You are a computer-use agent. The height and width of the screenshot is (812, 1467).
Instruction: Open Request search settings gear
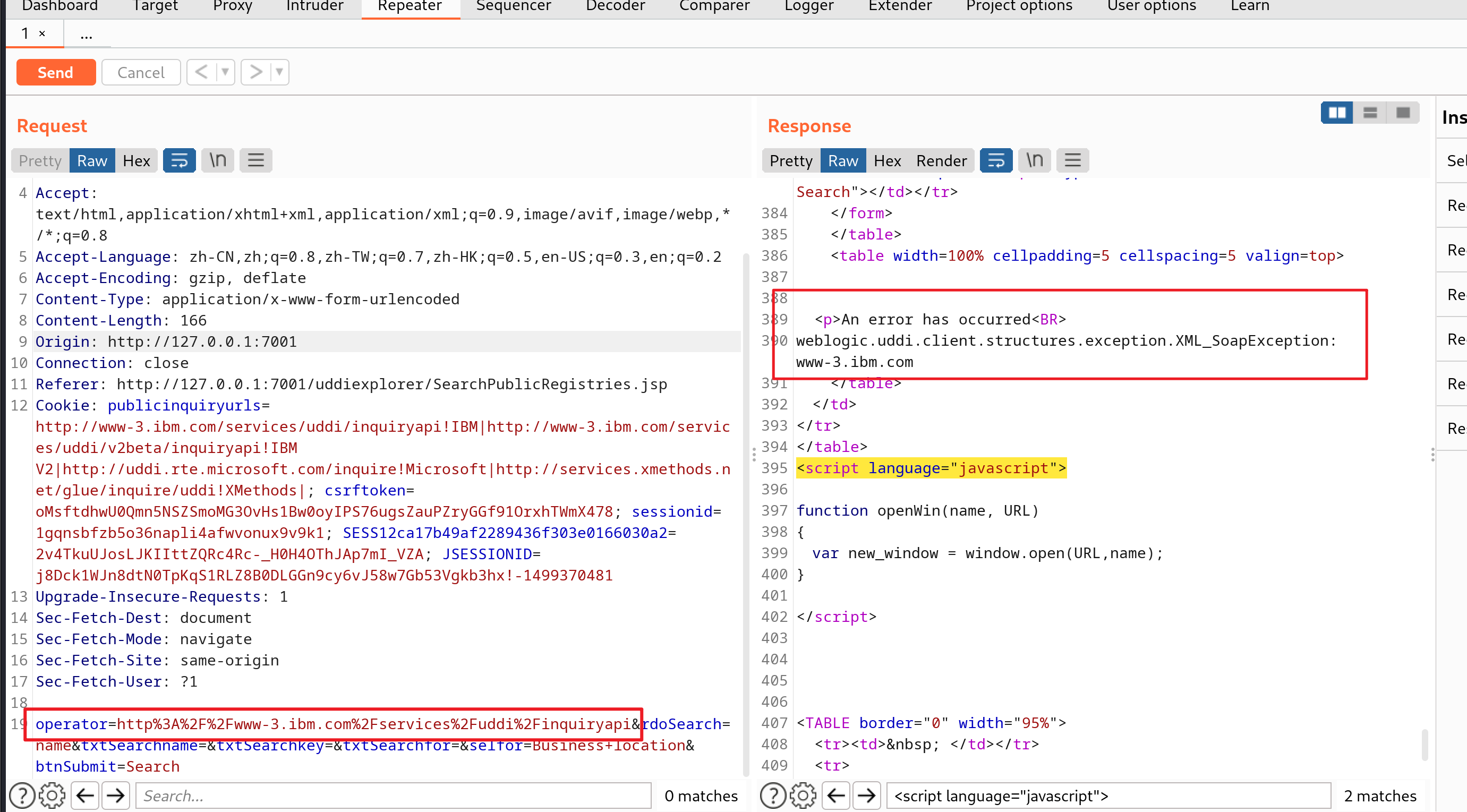(53, 796)
